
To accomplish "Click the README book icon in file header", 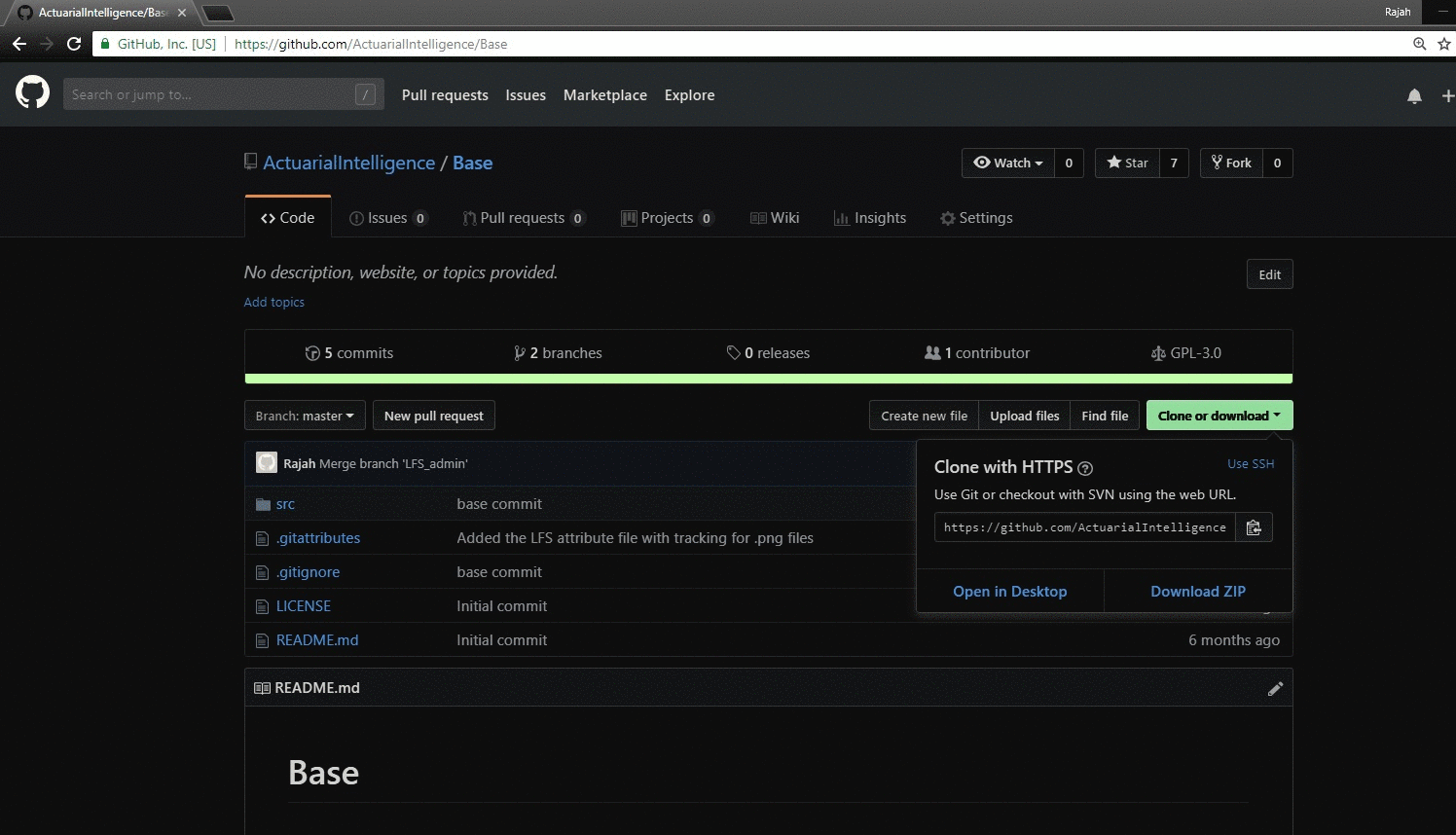I will pyautogui.click(x=262, y=688).
